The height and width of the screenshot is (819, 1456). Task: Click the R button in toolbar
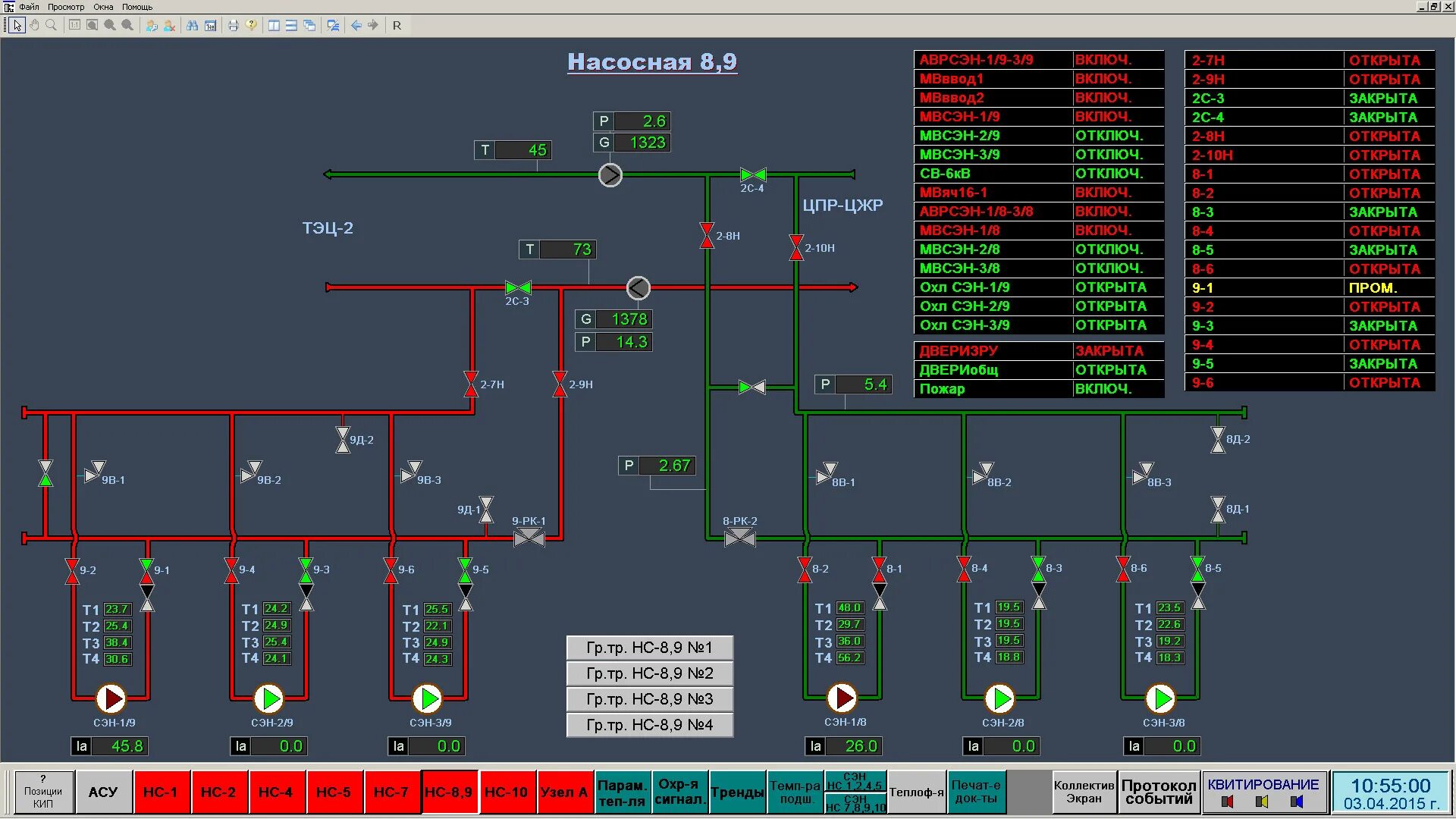pos(397,25)
